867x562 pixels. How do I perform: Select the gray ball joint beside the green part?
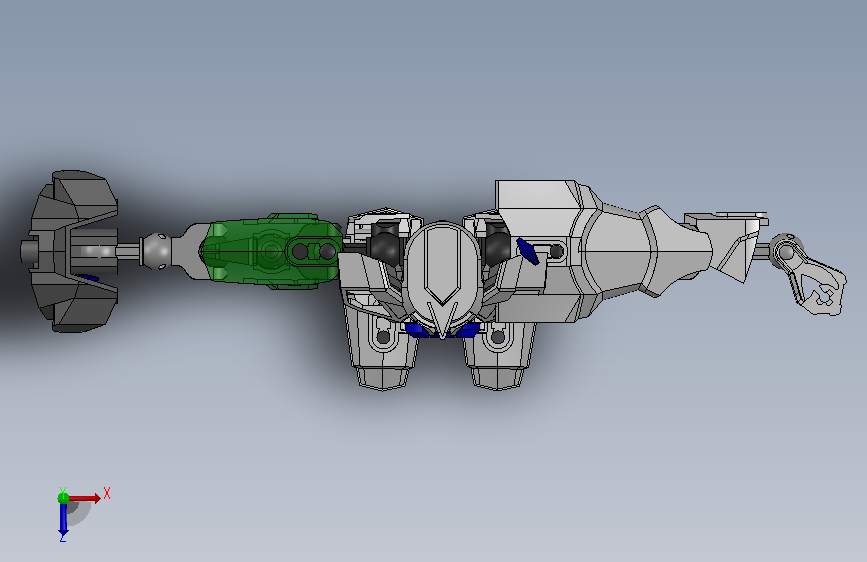(156, 251)
